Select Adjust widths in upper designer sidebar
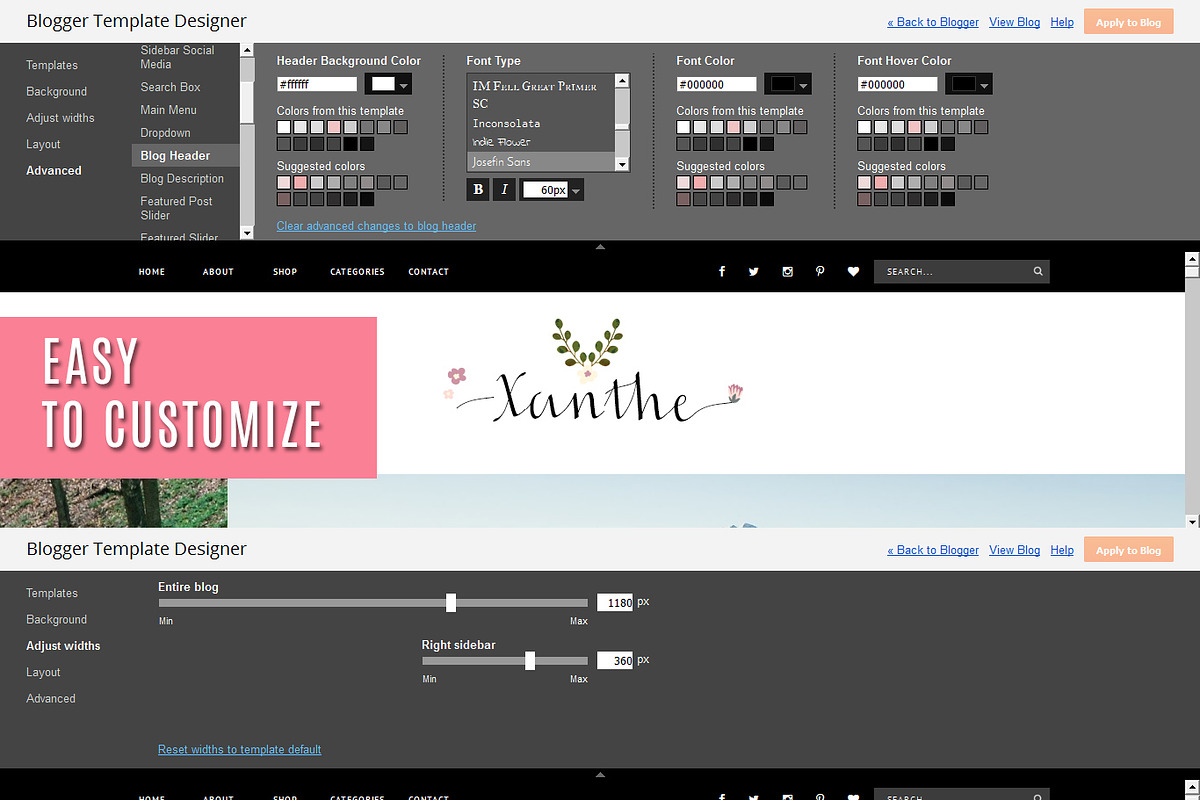 click(60, 118)
